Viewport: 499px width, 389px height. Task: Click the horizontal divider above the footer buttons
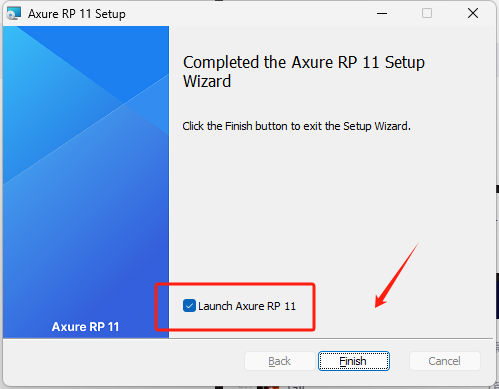pos(248,338)
